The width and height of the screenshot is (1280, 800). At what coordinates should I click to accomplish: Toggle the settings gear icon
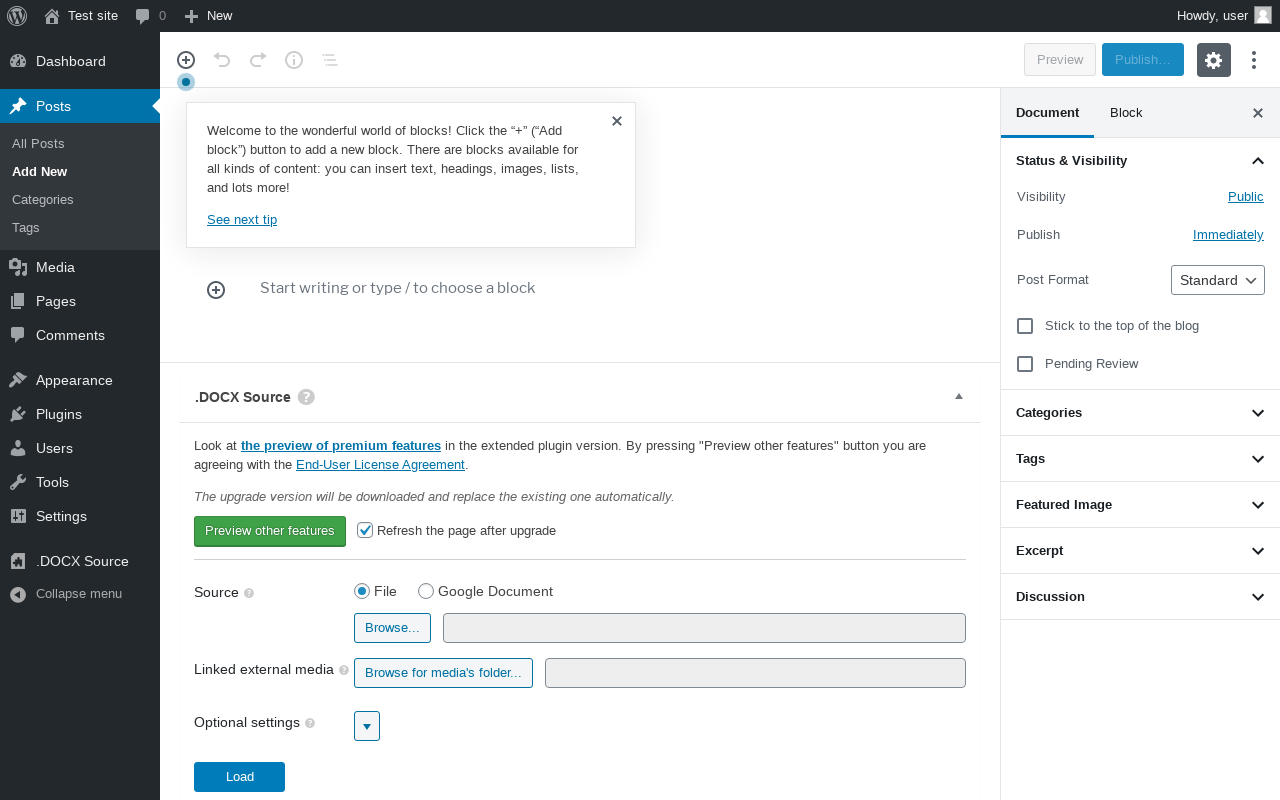[x=1214, y=60]
